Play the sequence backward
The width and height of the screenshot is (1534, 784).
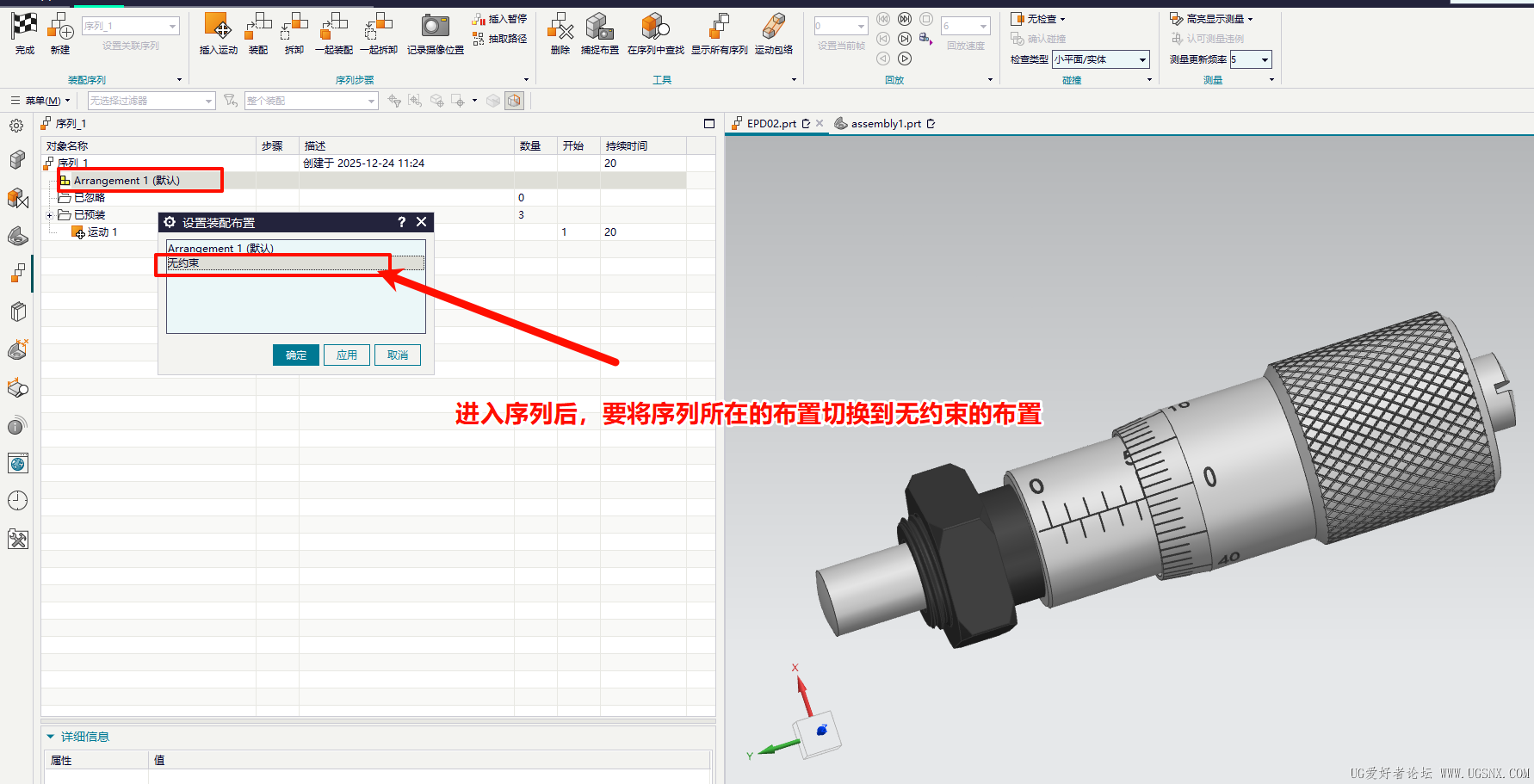point(883,59)
